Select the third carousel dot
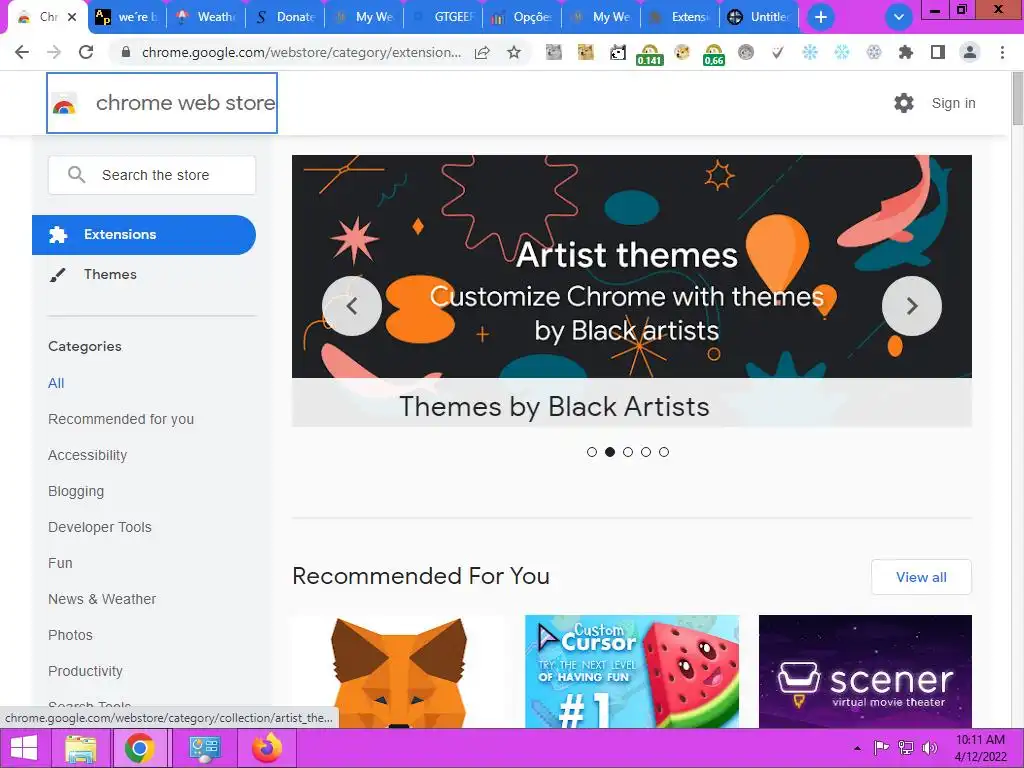Viewport: 1024px width, 768px height. click(628, 452)
